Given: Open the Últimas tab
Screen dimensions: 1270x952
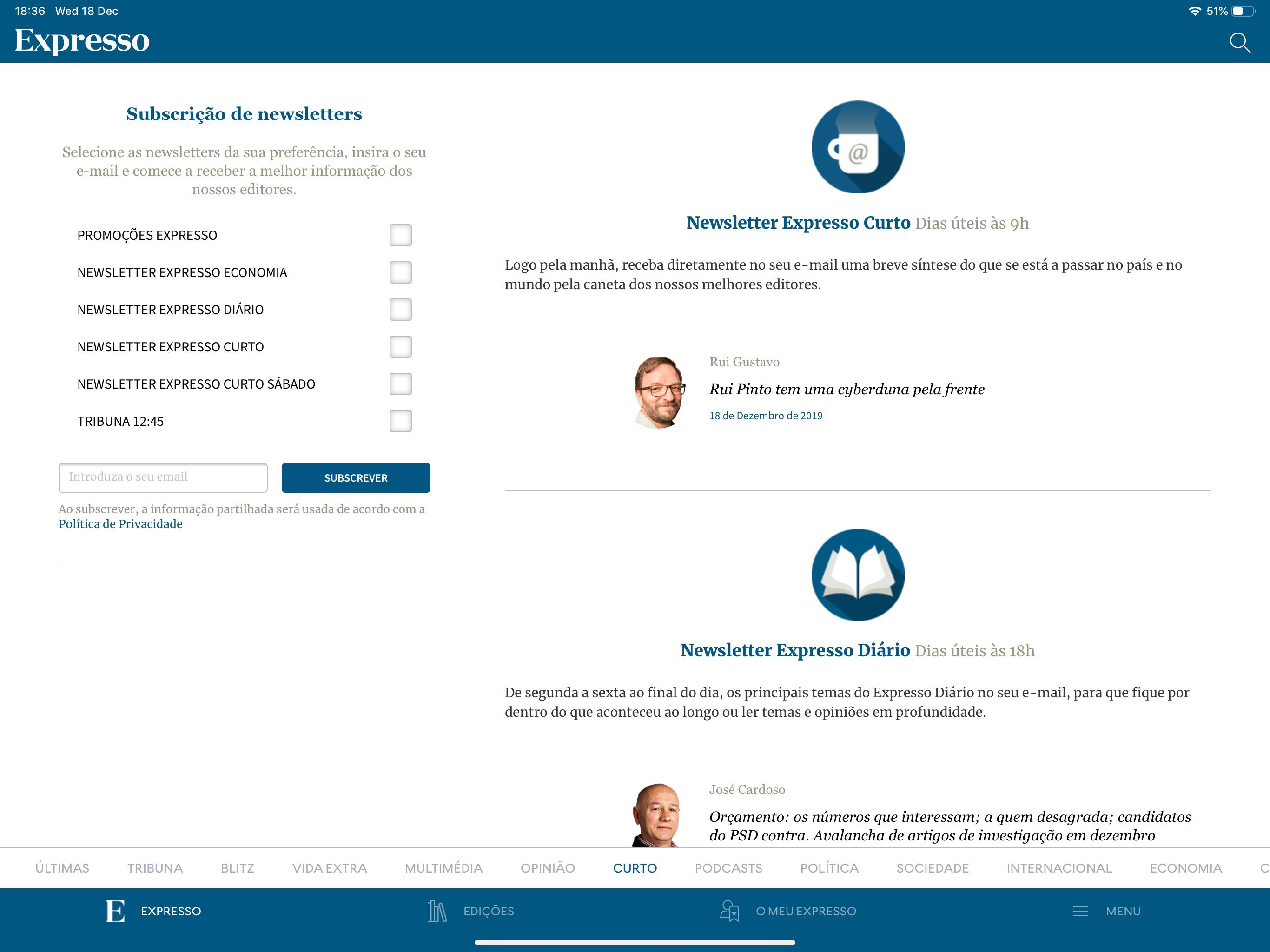Looking at the screenshot, I should (62, 867).
